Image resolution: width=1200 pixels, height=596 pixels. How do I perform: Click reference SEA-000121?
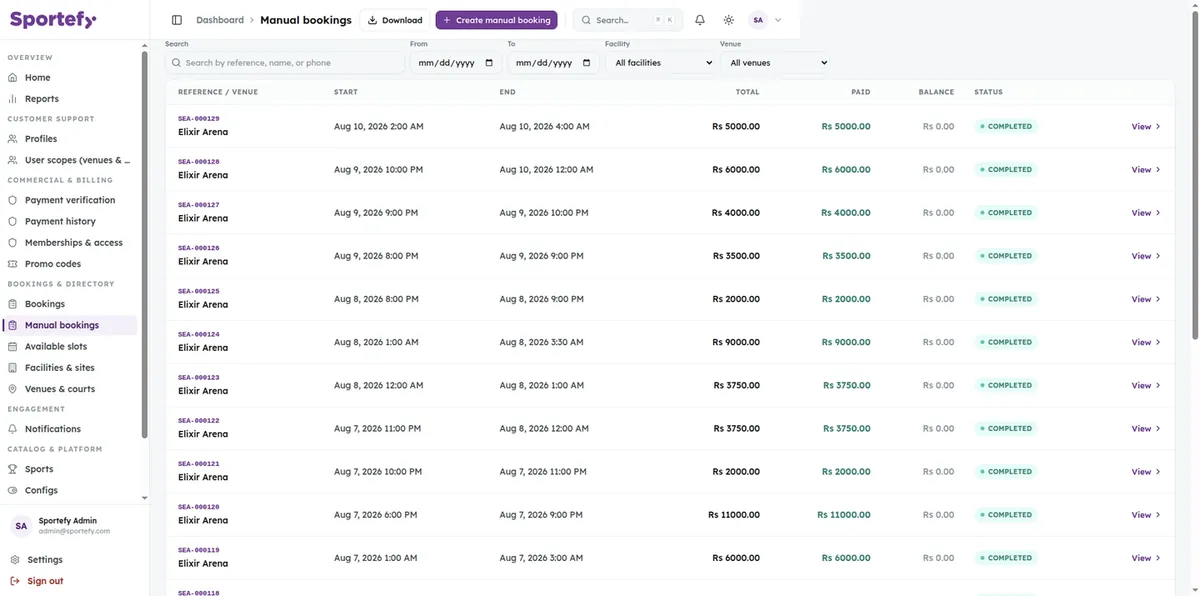coord(199,464)
